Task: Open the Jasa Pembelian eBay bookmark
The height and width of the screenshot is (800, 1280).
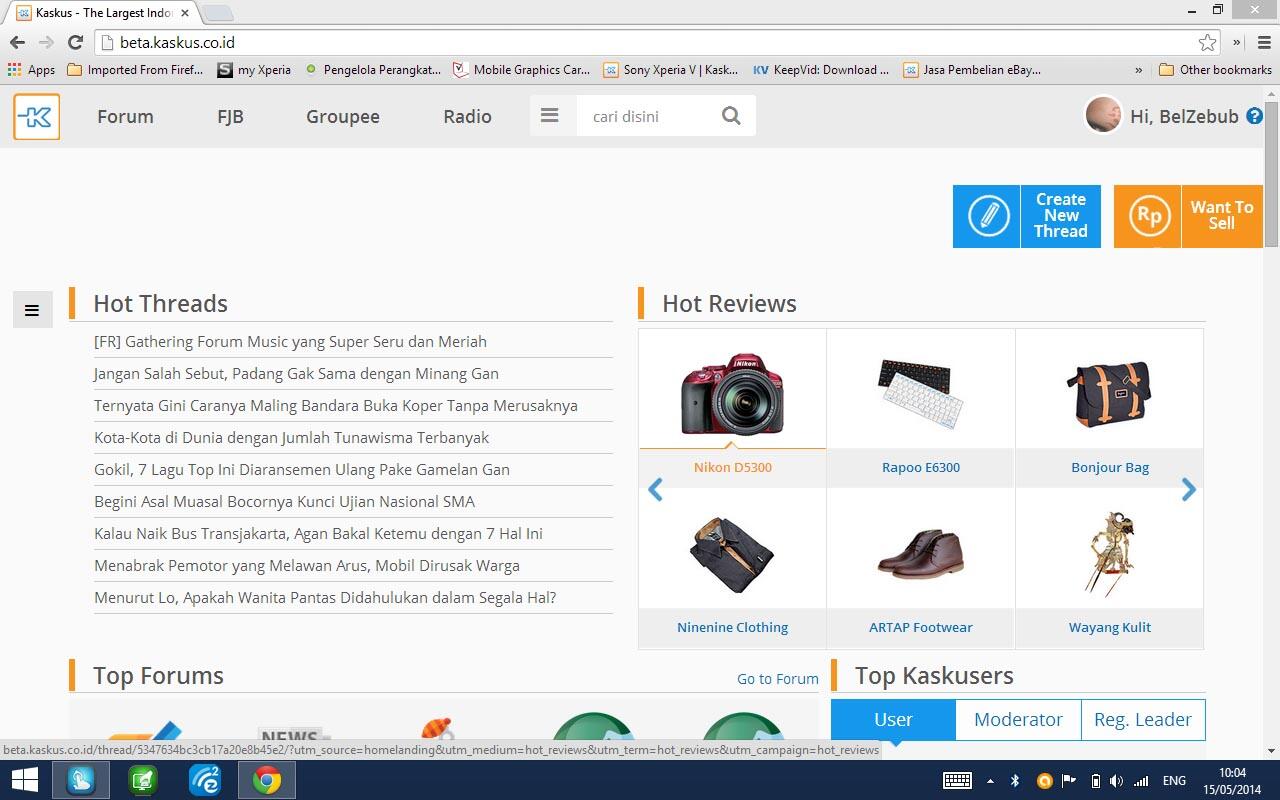Action: pos(972,70)
